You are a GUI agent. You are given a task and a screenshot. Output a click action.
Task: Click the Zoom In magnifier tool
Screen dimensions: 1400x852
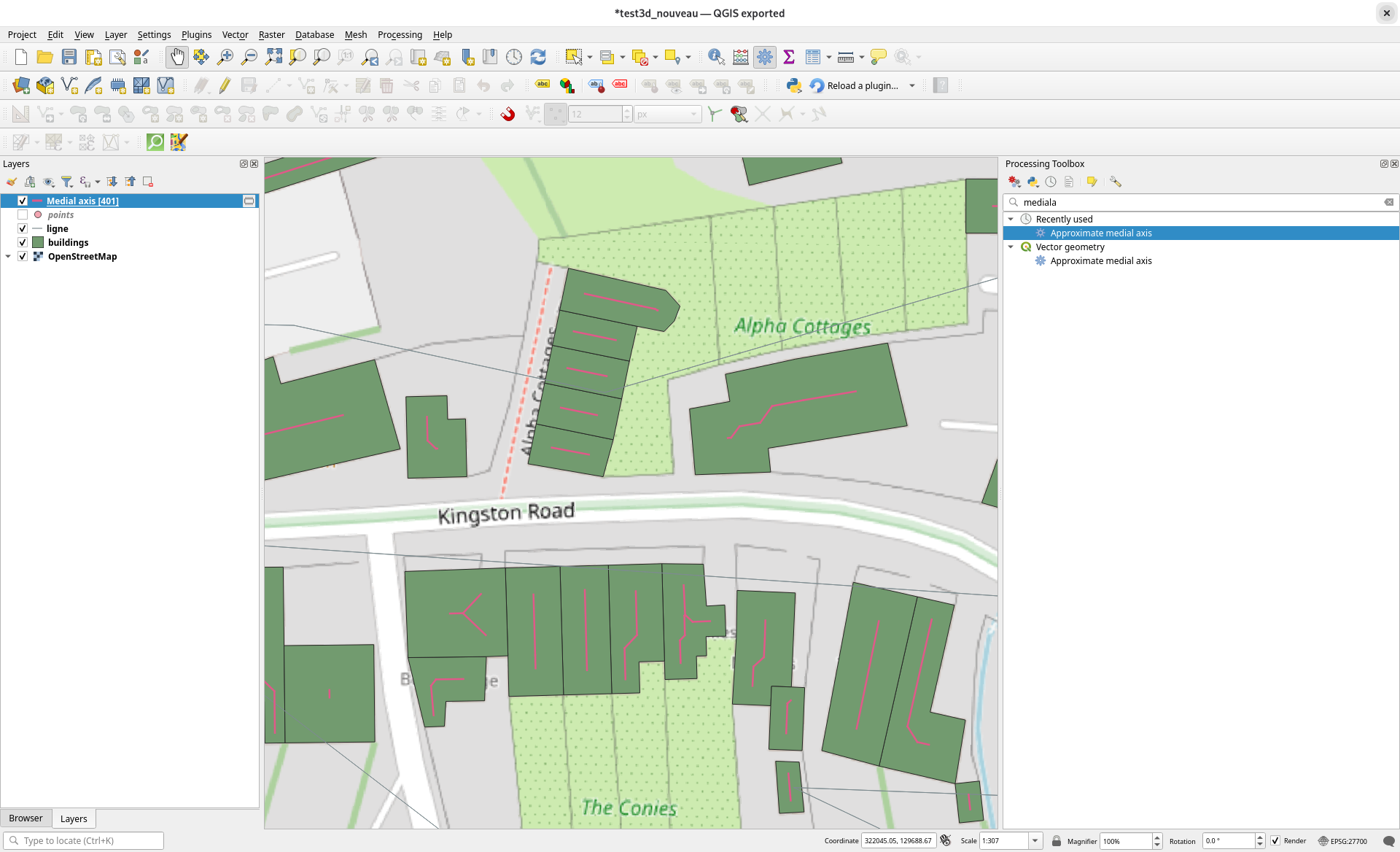[225, 57]
